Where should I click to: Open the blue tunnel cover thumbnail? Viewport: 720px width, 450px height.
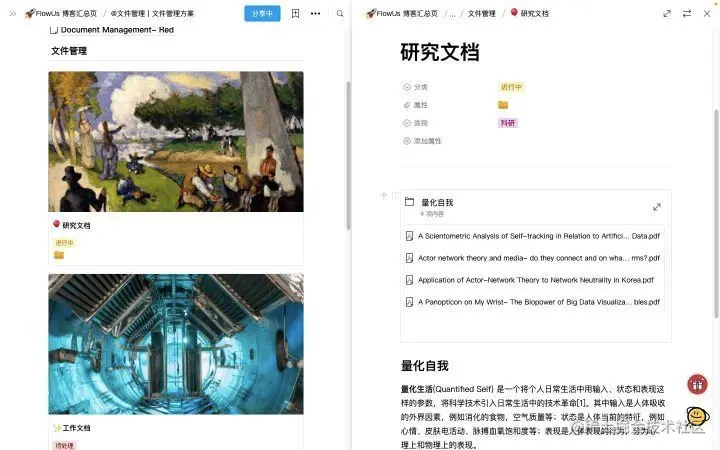click(176, 344)
